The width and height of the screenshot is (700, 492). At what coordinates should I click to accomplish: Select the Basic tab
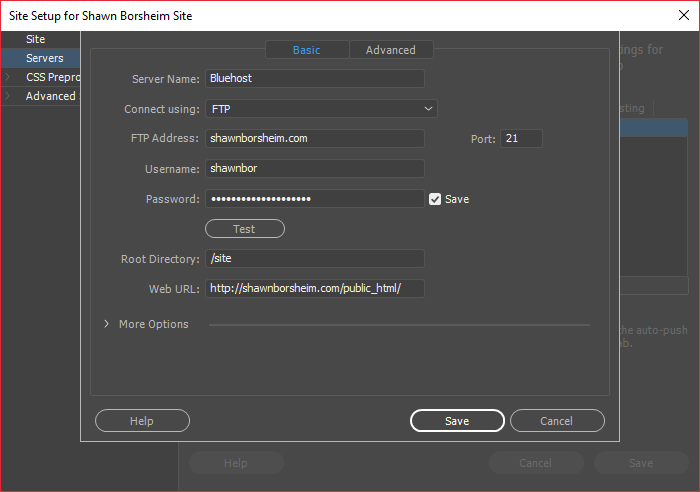coord(307,50)
